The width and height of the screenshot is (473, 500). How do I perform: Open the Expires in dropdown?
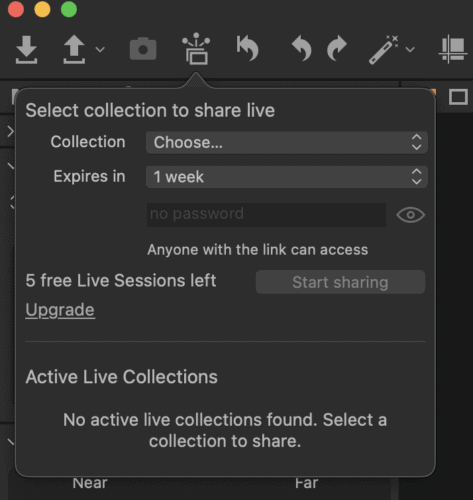287,177
